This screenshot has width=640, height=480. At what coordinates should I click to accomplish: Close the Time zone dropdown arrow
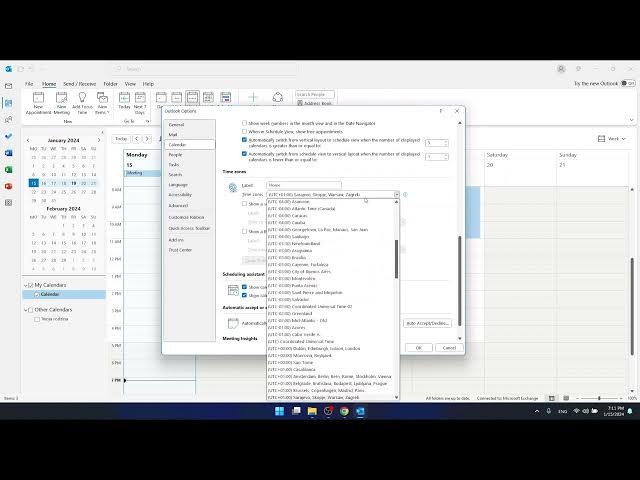pyautogui.click(x=396, y=195)
